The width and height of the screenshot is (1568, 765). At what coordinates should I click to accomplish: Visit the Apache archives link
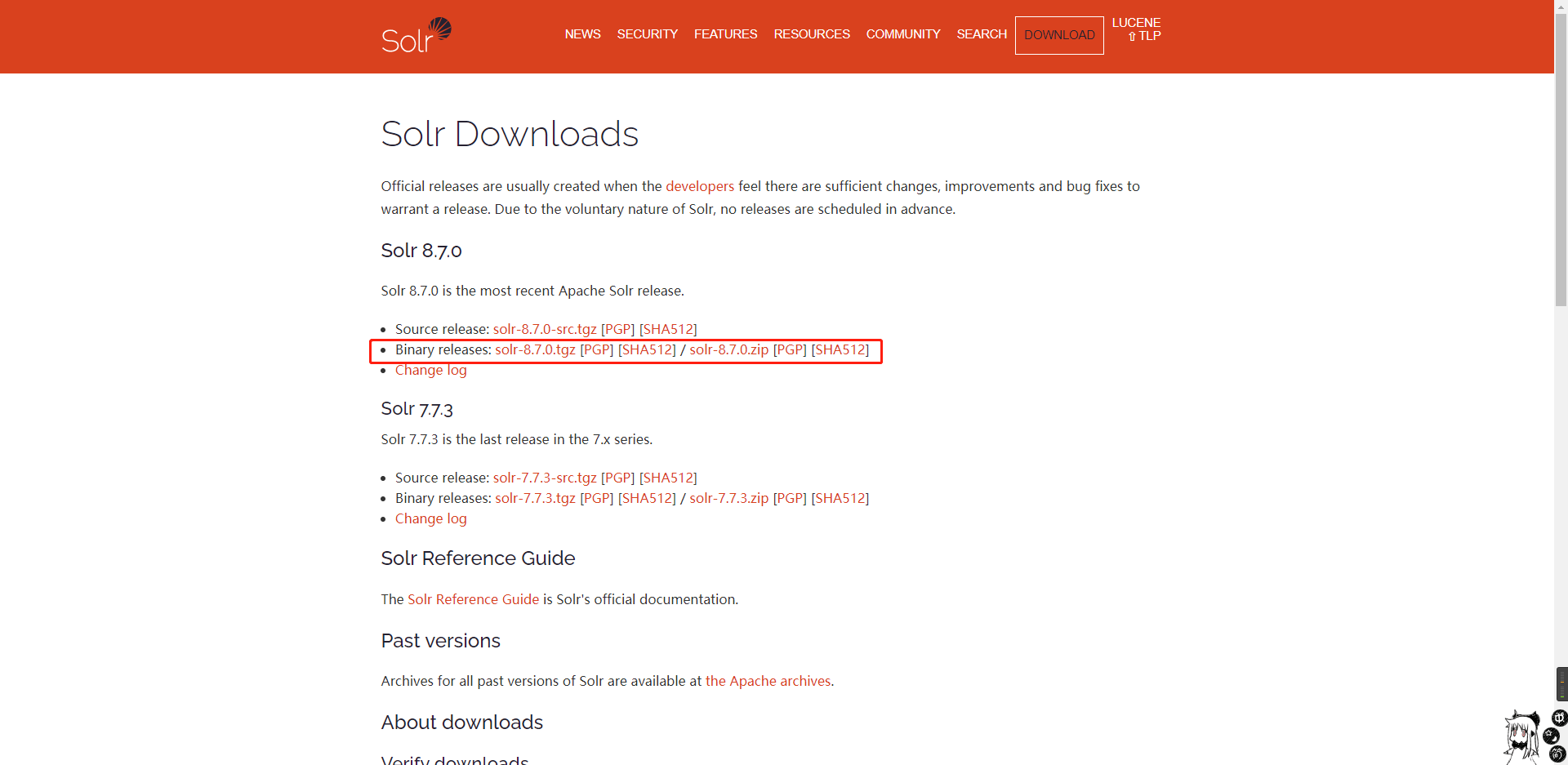coord(768,681)
